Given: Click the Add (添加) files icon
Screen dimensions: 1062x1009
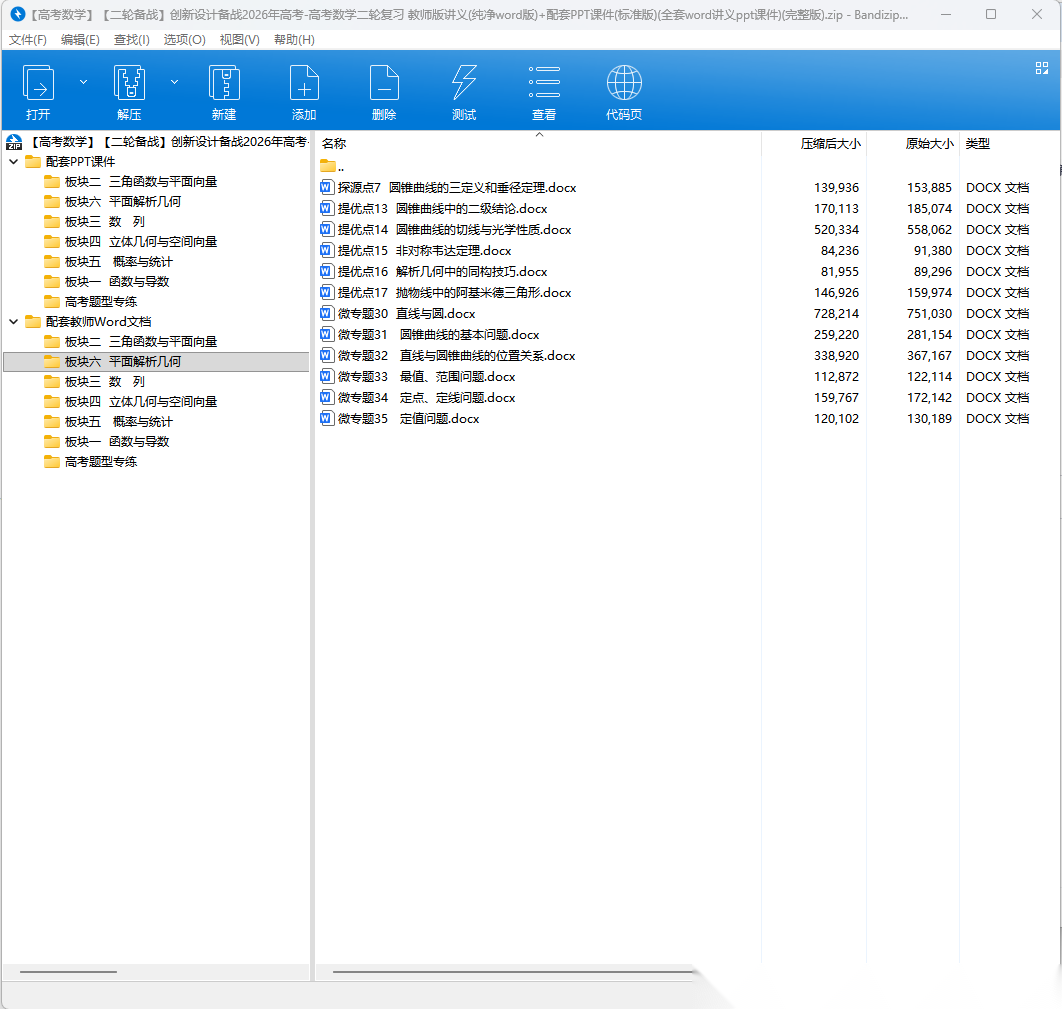Looking at the screenshot, I should click(304, 84).
